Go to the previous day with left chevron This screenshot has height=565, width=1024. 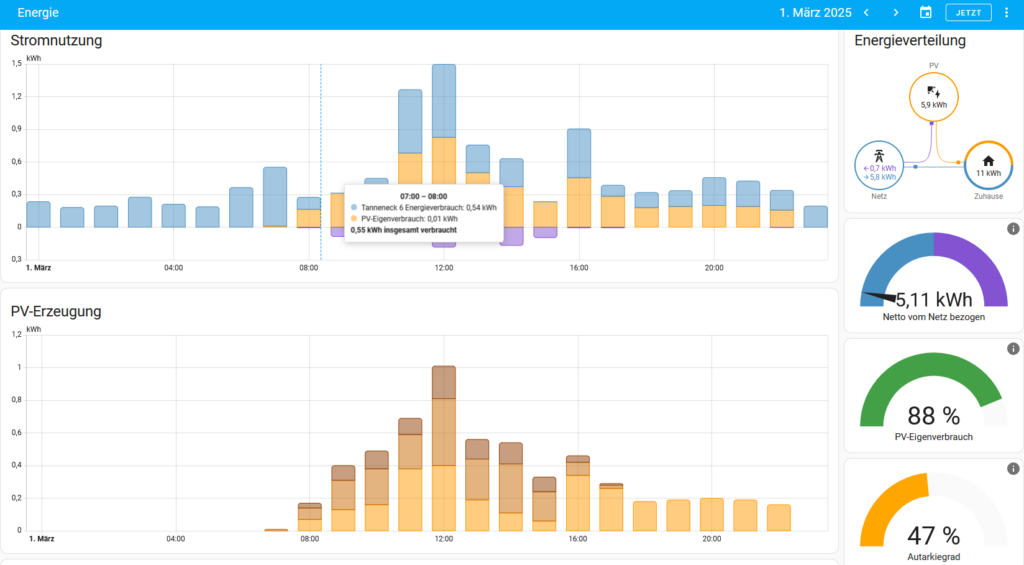coord(866,13)
